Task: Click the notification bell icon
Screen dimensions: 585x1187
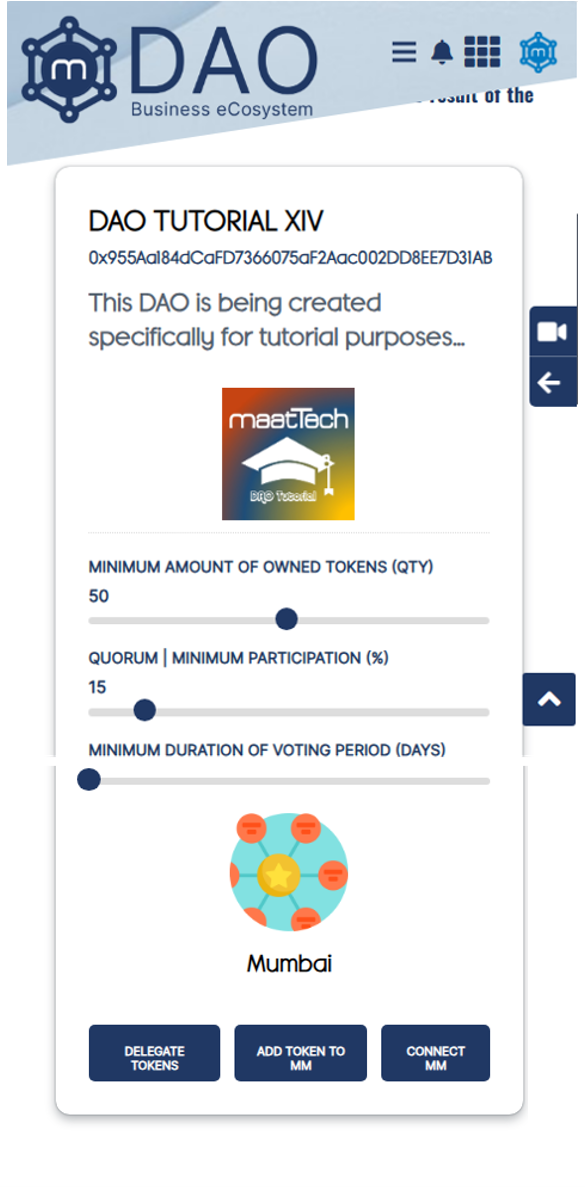Action: (x=442, y=52)
